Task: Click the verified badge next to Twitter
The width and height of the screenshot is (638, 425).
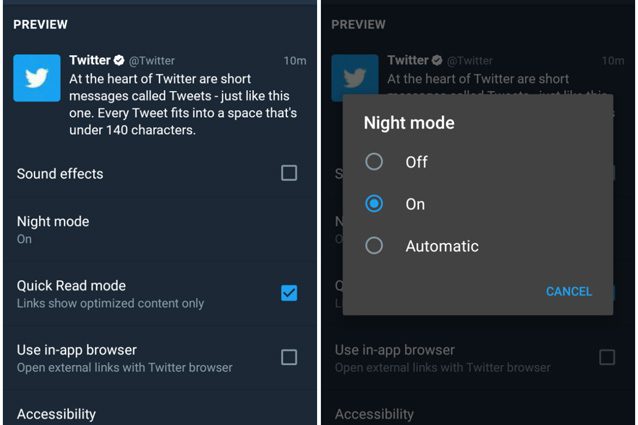Action: tap(119, 60)
